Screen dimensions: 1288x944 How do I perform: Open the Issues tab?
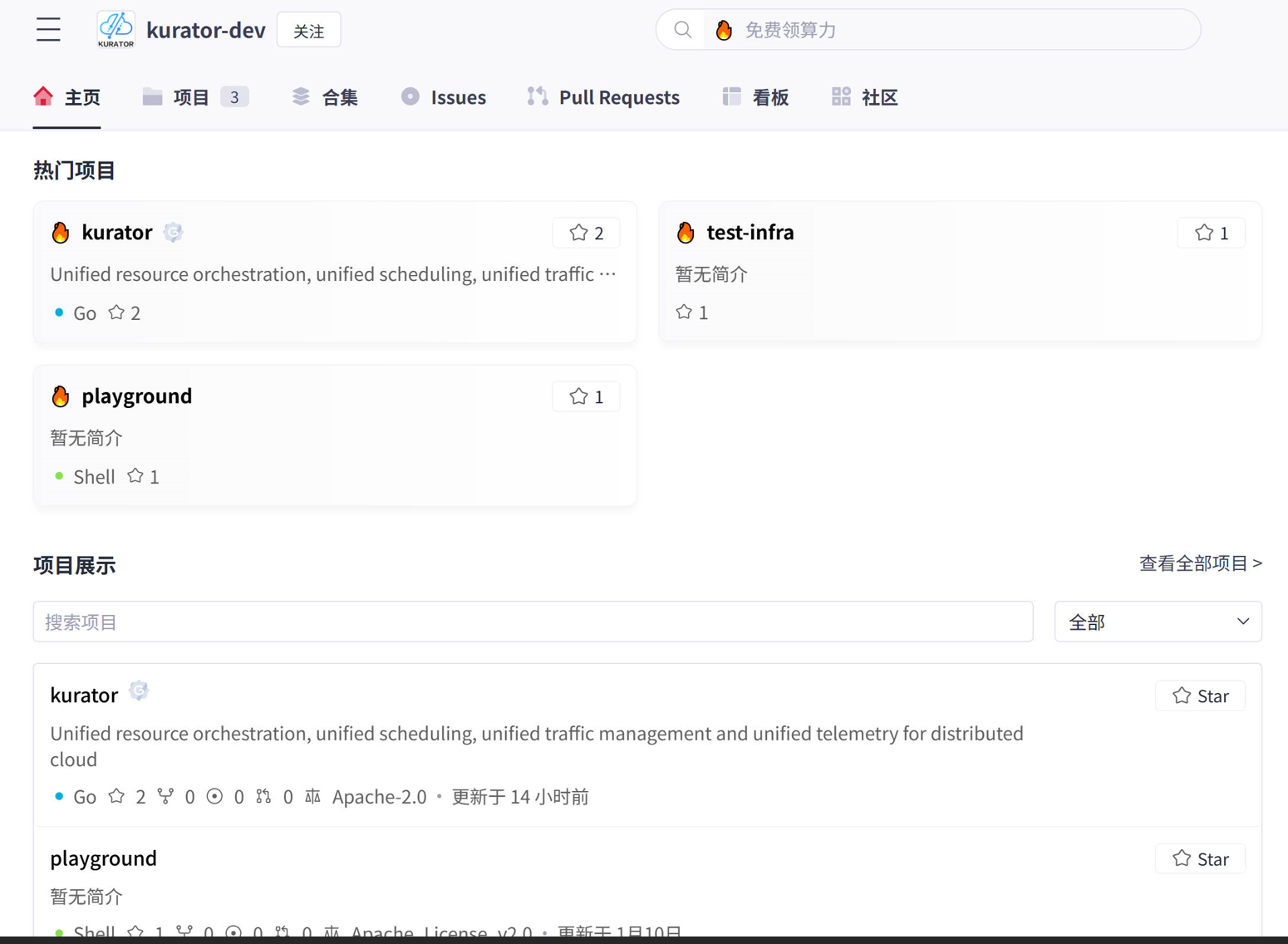(444, 97)
